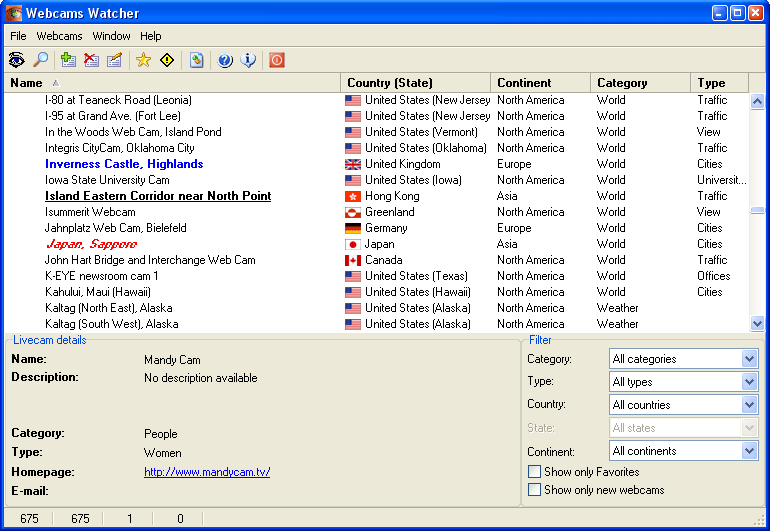Select Integris CityCam, Oklahoma City
The width and height of the screenshot is (770, 531).
(120, 148)
